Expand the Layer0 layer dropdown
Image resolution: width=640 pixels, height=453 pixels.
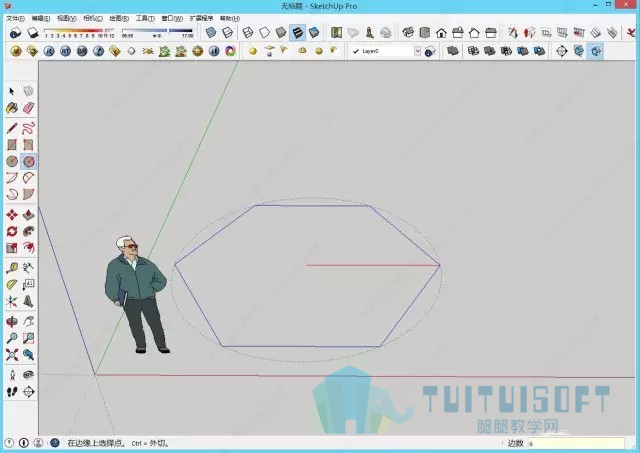(x=417, y=51)
